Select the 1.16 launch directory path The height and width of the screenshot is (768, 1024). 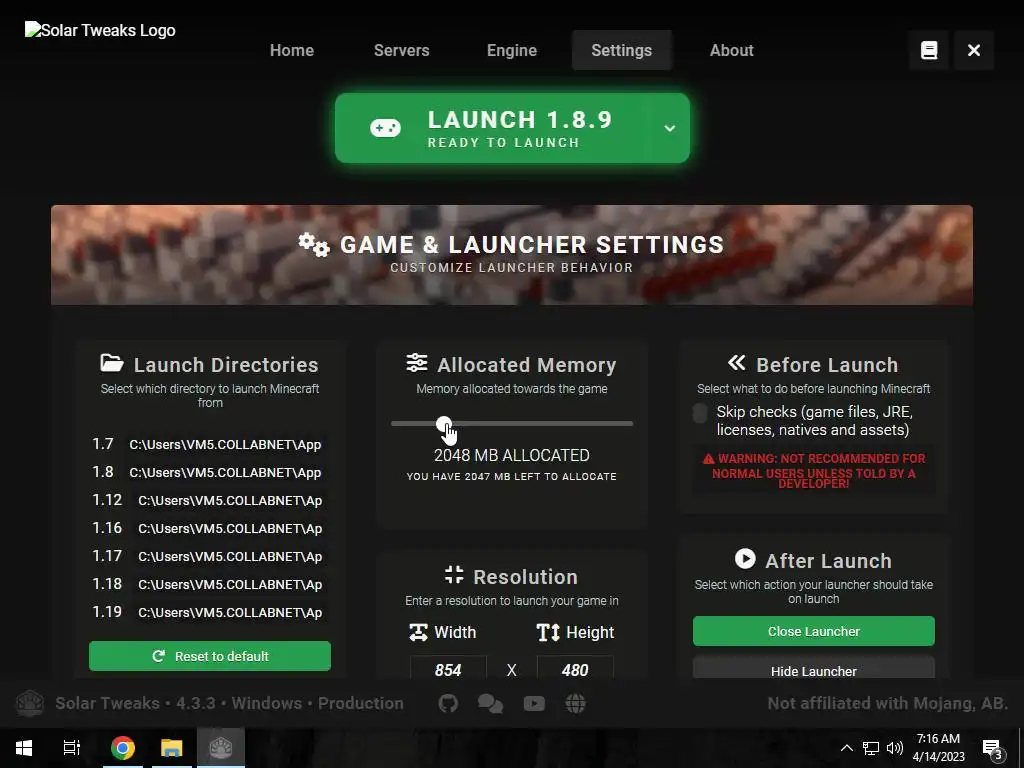point(230,529)
